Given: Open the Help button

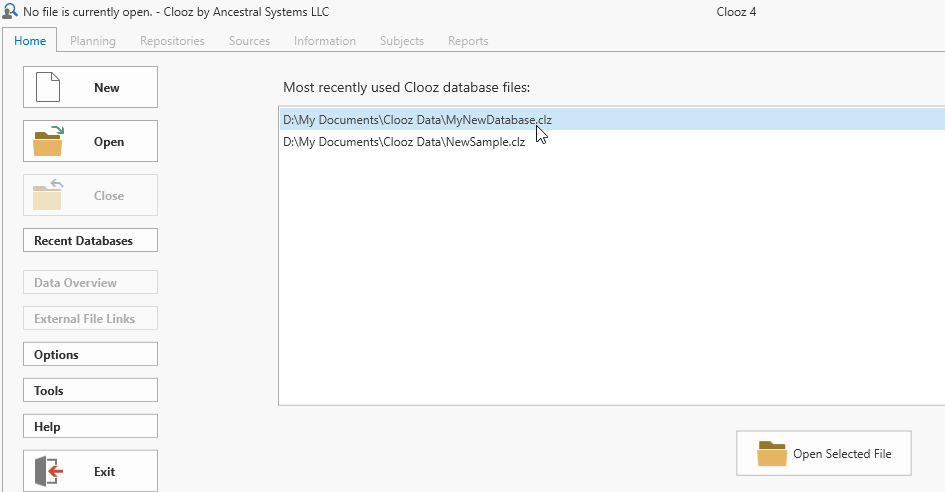Looking at the screenshot, I should tap(90, 427).
